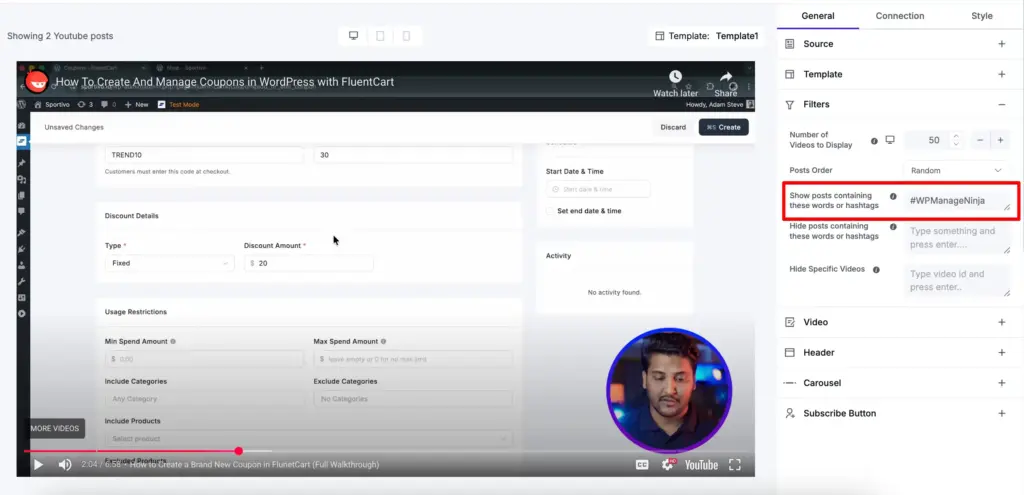Click the Filters funnel icon
The height and width of the screenshot is (495, 1024).
(x=790, y=104)
